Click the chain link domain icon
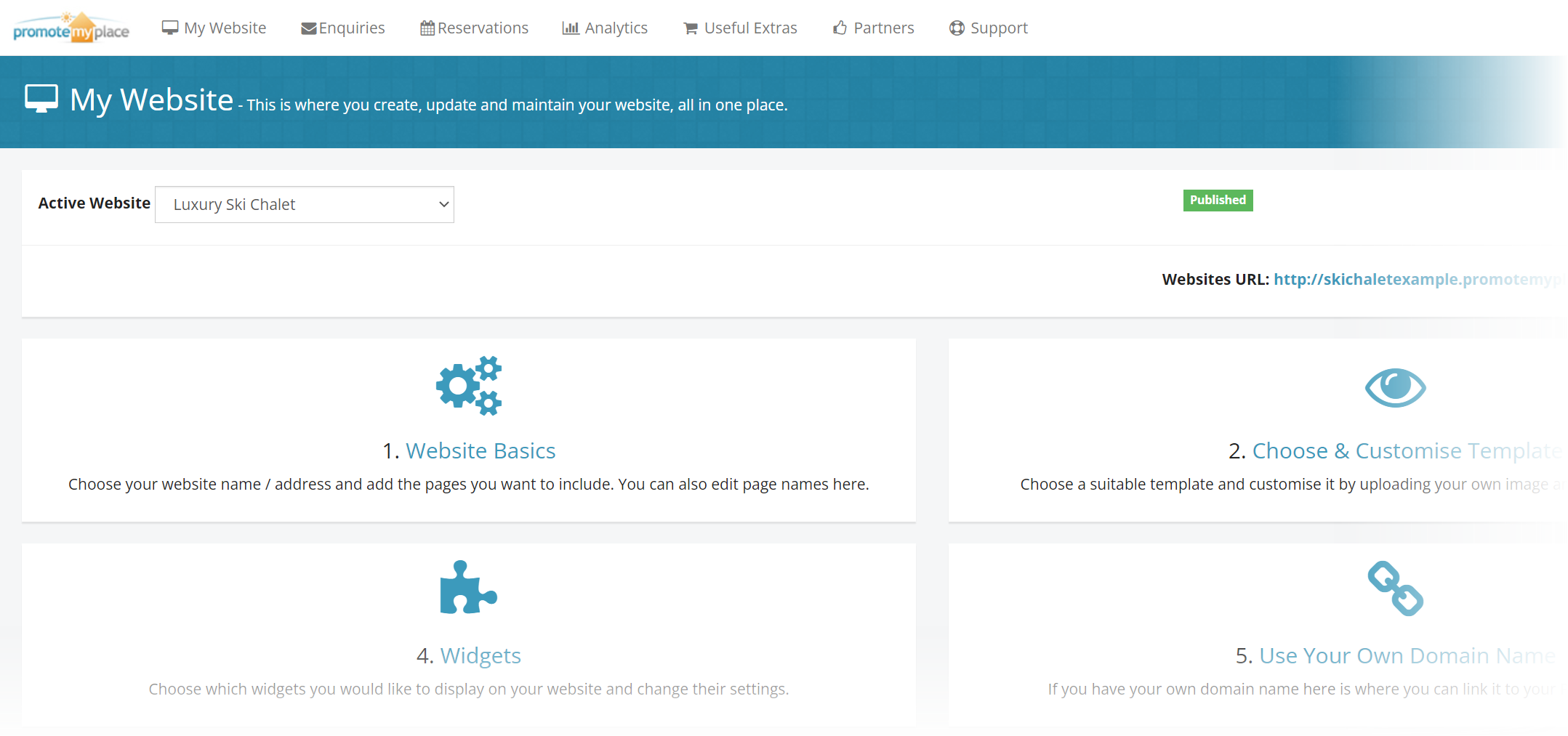The height and width of the screenshot is (736, 1568). pyautogui.click(x=1394, y=589)
